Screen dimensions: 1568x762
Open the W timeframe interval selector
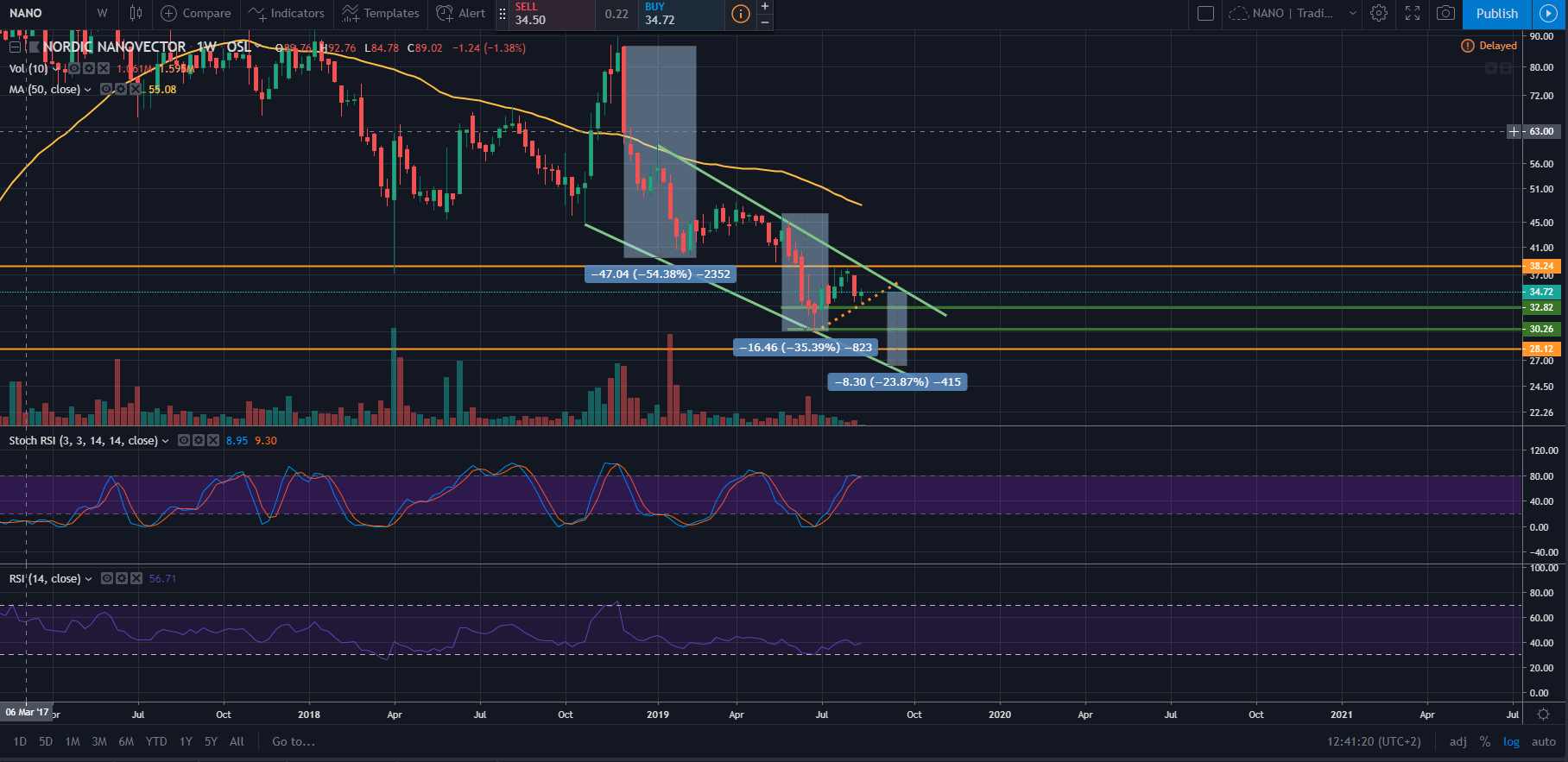coord(102,13)
